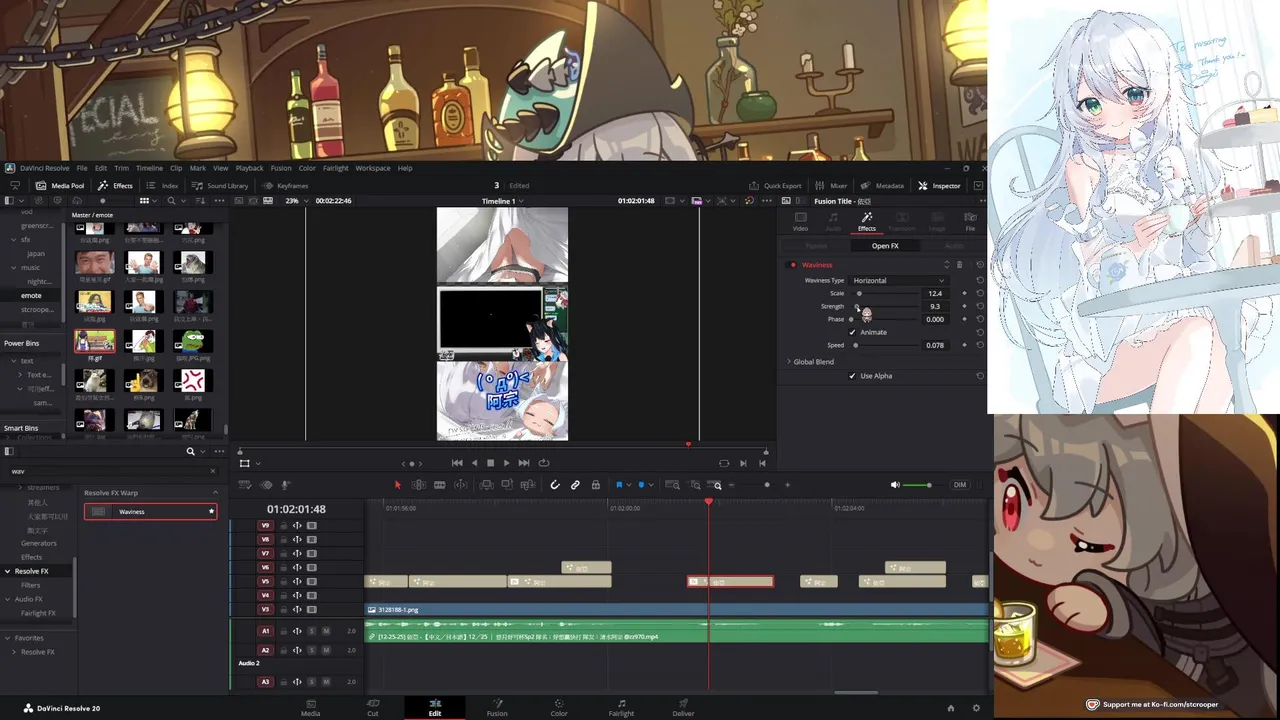Mute the speaker volume icon
This screenshot has width=1280, height=720.
[895, 485]
